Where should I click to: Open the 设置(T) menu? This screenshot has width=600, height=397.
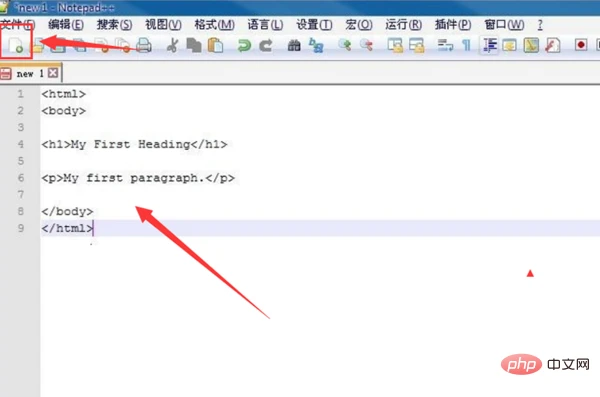pos(314,25)
